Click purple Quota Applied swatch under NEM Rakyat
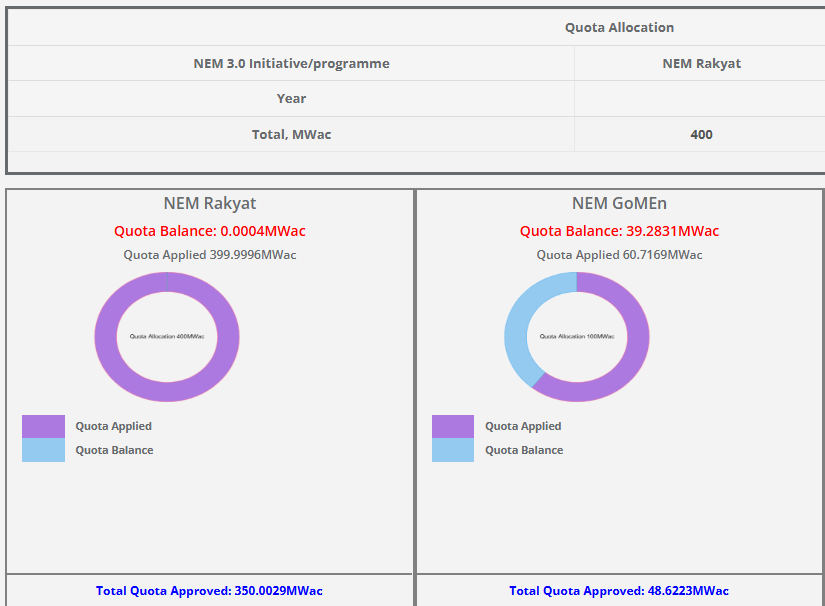 point(43,426)
